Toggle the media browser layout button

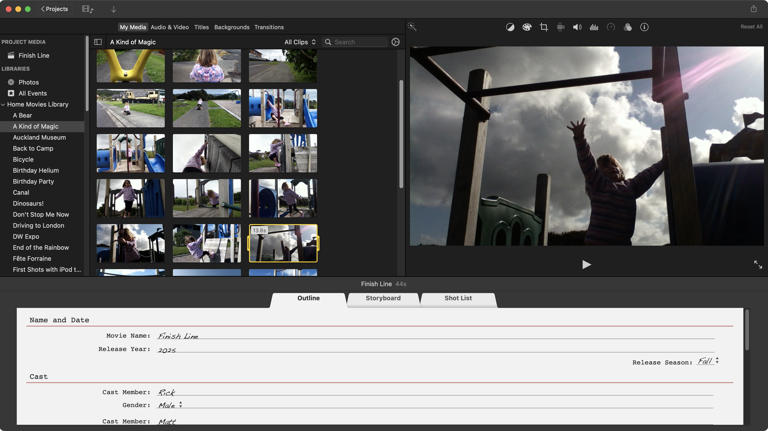tap(88, 9)
